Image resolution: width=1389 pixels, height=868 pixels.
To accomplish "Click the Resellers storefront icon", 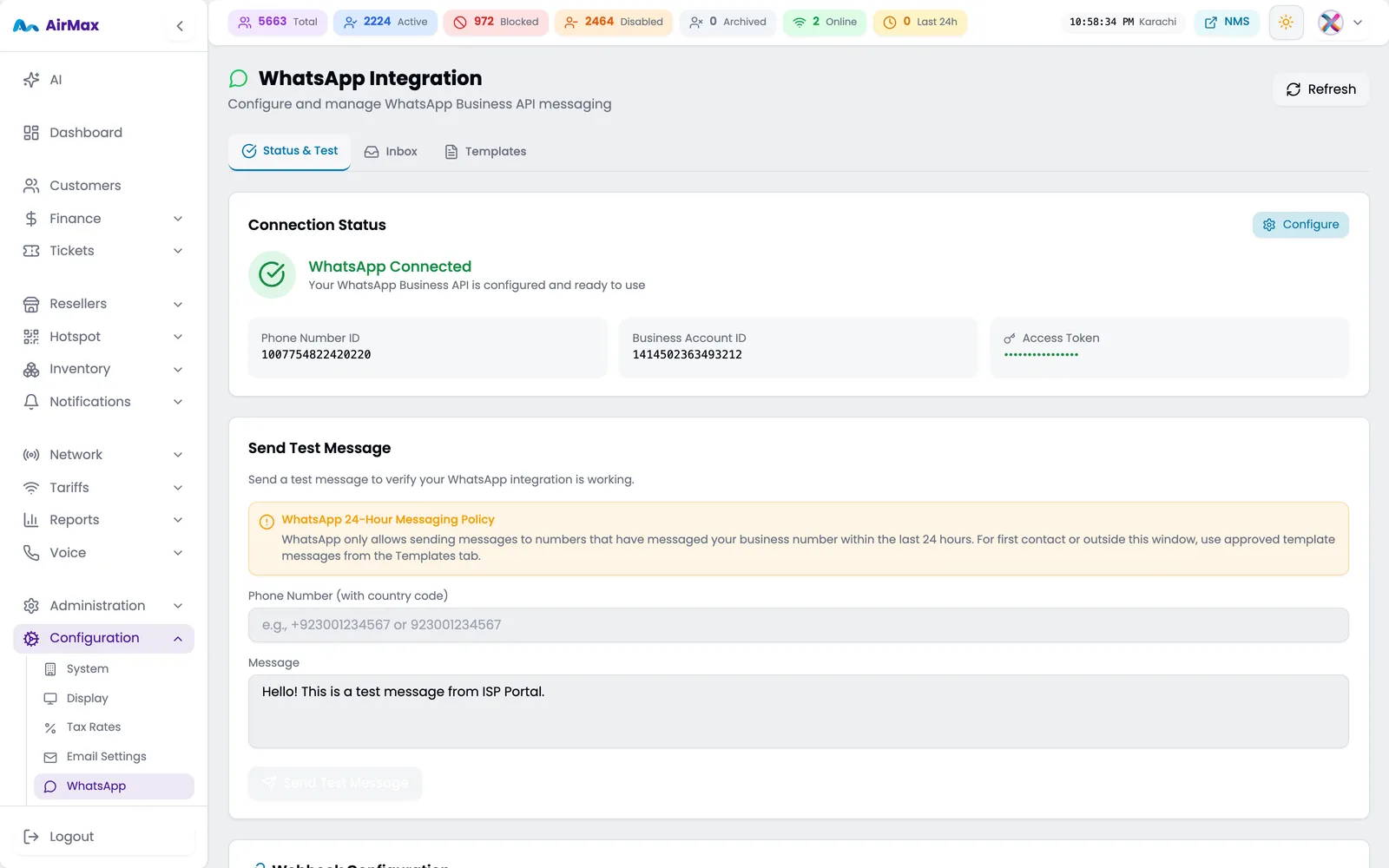I will [x=31, y=304].
